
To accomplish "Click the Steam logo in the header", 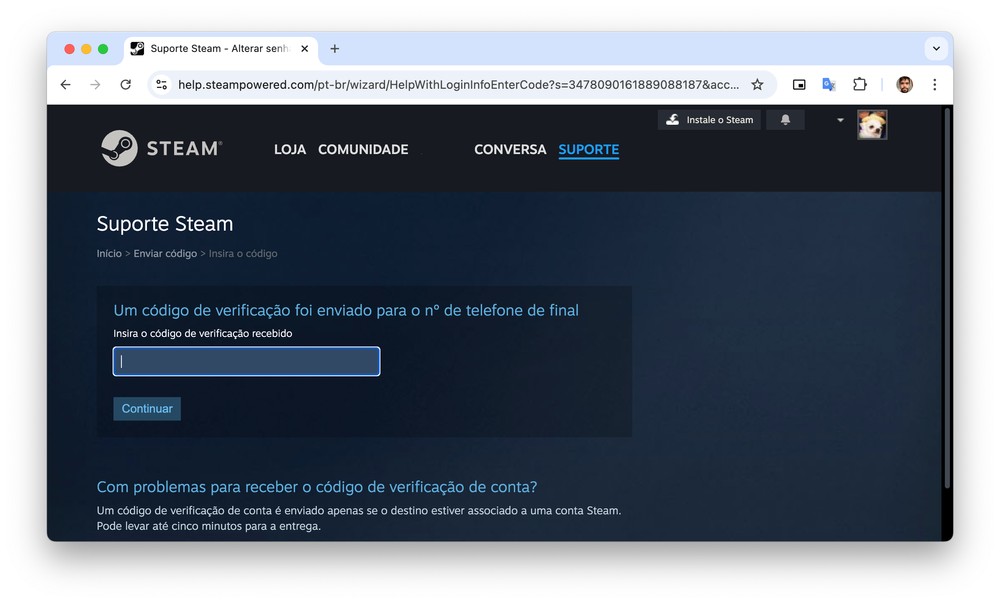I will (161, 149).
